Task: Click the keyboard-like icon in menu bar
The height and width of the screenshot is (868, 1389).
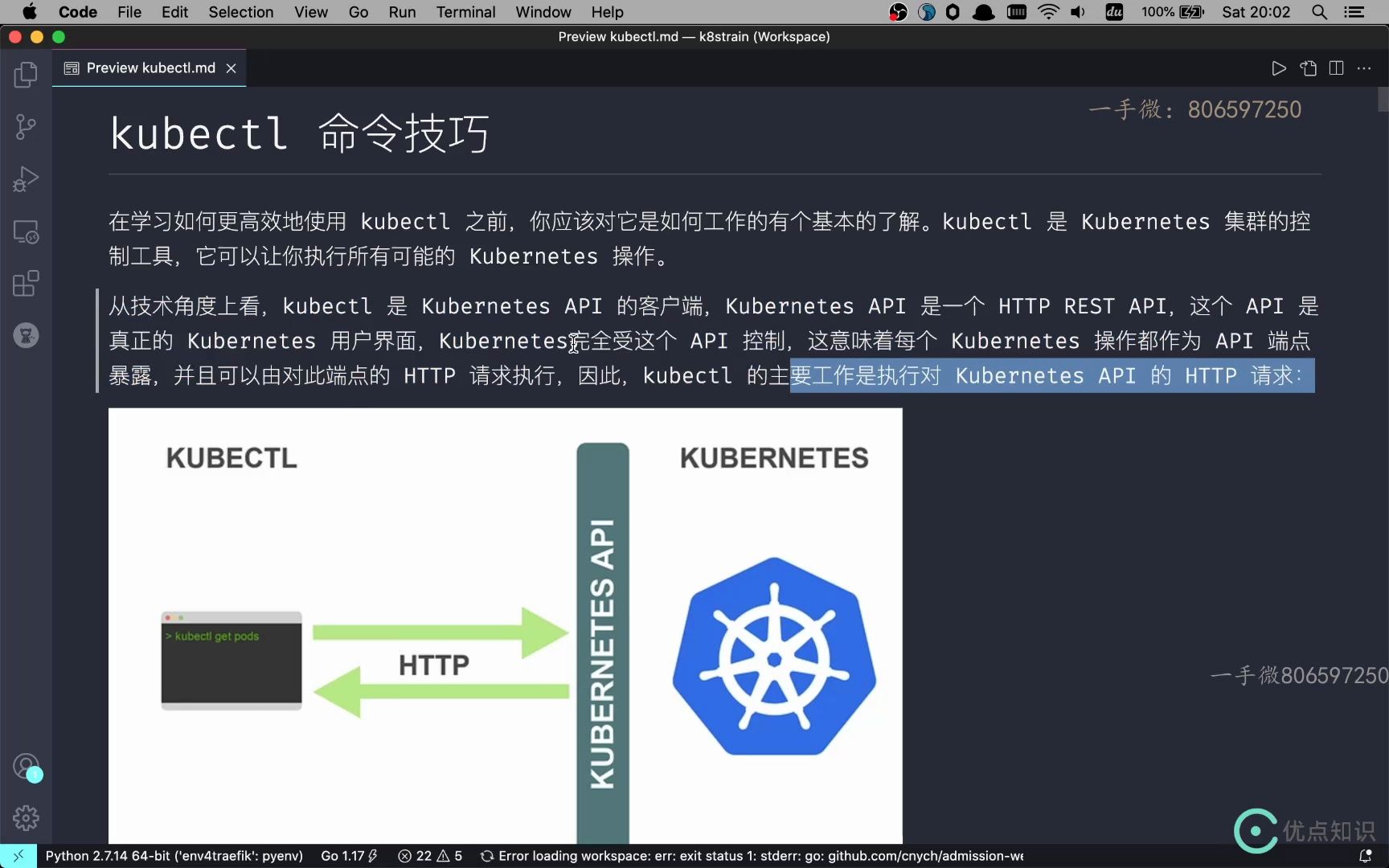Action: click(1017, 12)
